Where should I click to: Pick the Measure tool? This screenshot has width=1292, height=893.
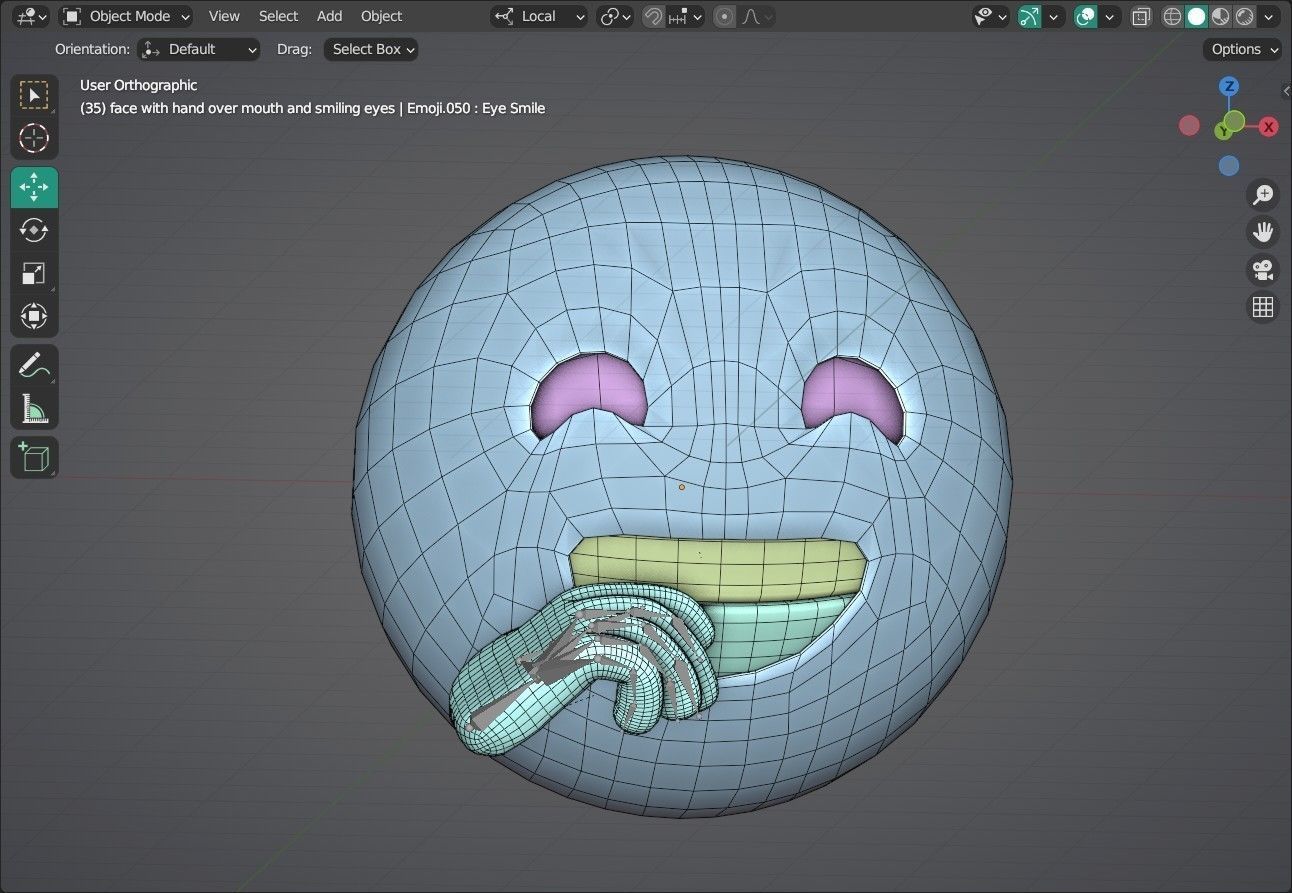[34, 410]
